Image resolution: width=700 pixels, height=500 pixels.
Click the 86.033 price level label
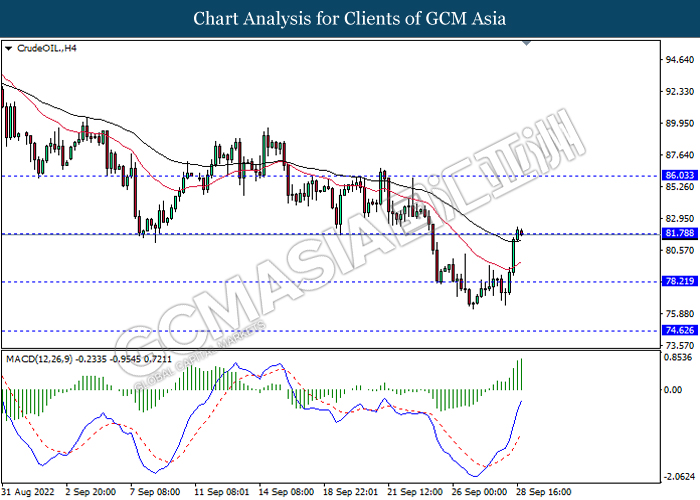[679, 175]
